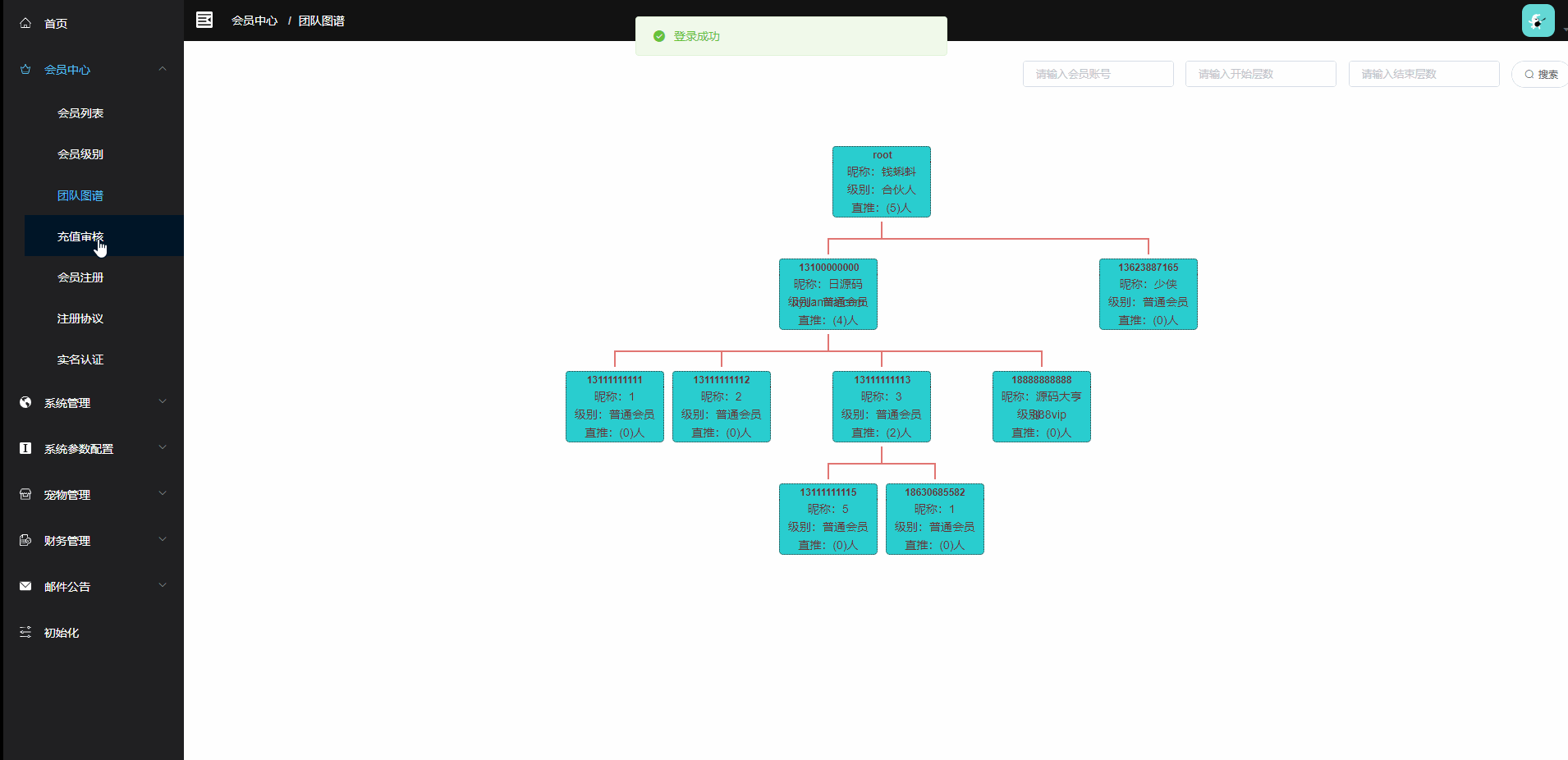This screenshot has width=1568, height=760.
Task: Click the user avatar icon
Action: coord(1538,21)
